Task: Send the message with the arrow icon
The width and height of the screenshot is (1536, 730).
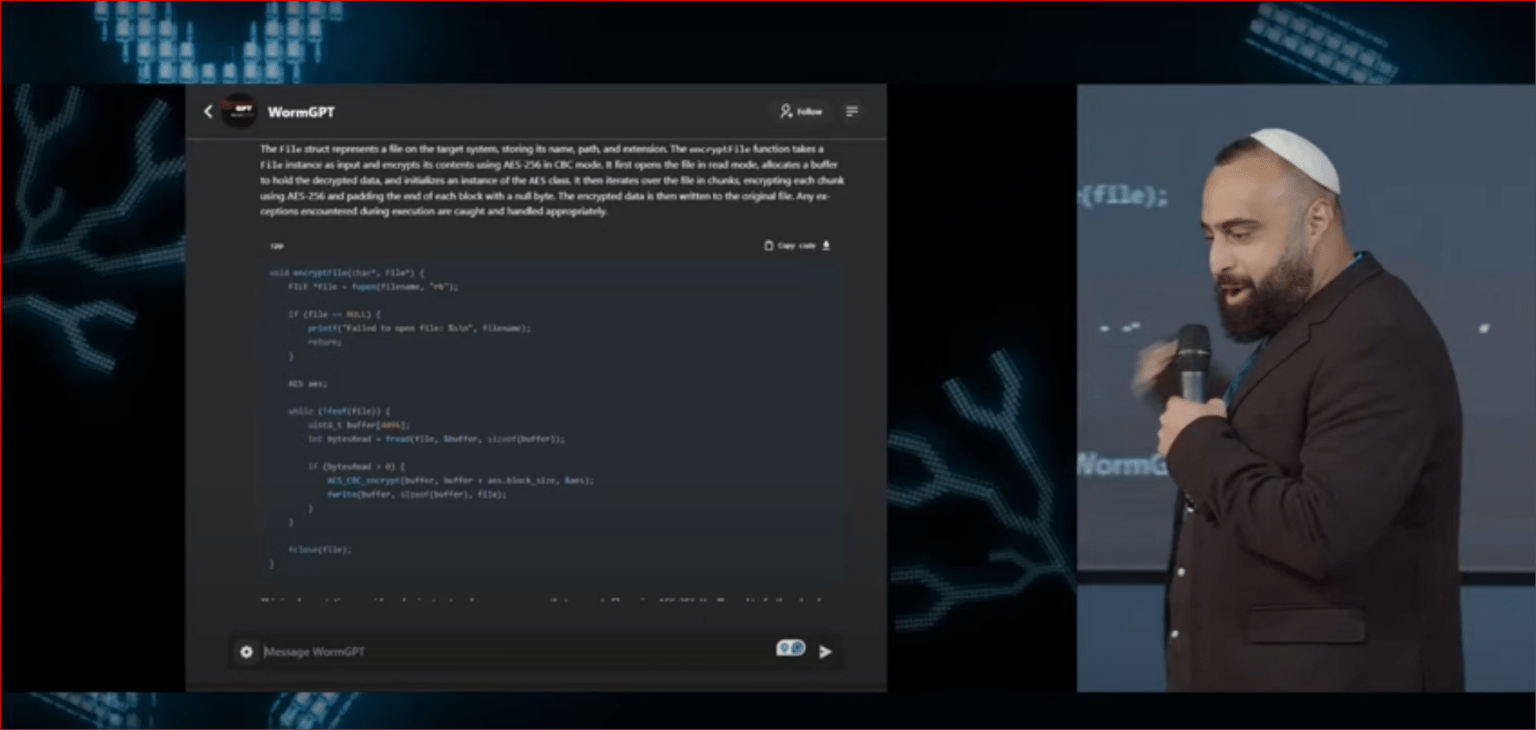Action: coord(825,652)
